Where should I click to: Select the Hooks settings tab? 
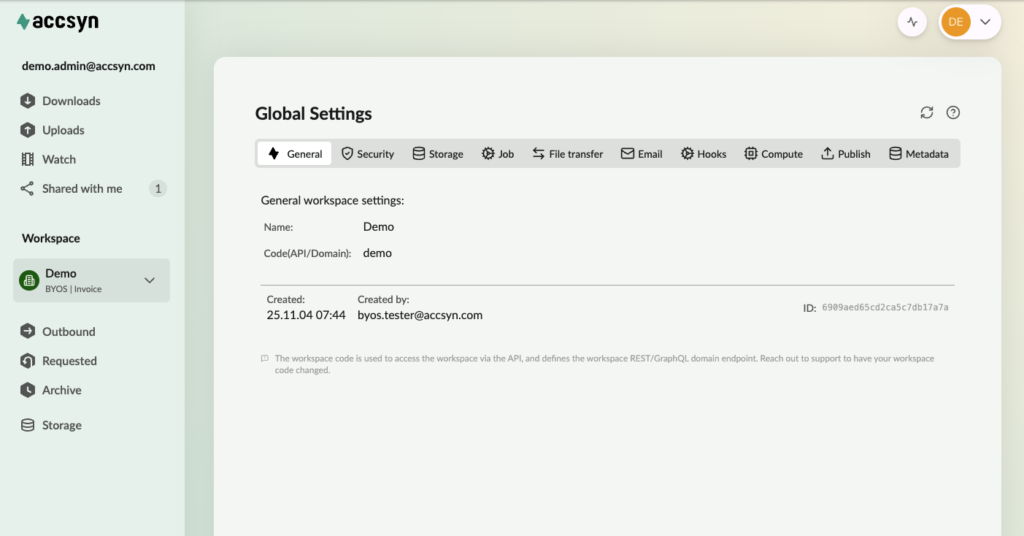pos(703,154)
